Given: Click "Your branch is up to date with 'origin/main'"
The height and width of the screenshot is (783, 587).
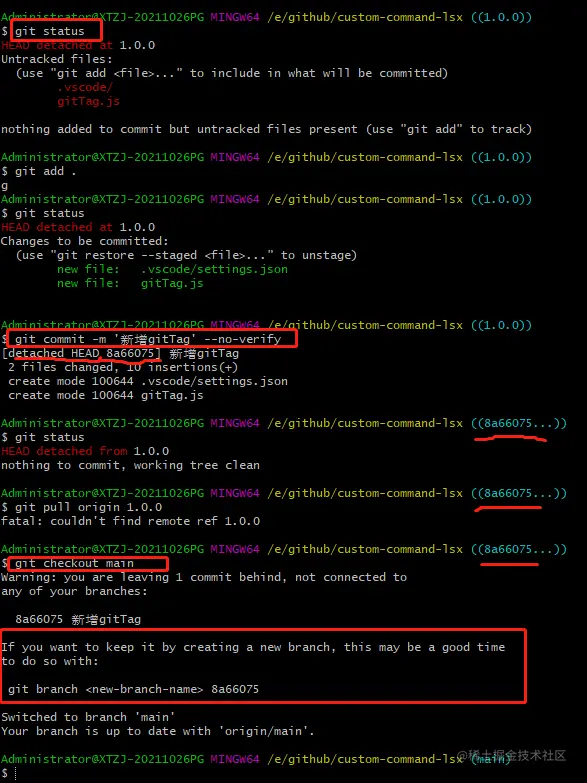Looking at the screenshot, I should [158, 731].
